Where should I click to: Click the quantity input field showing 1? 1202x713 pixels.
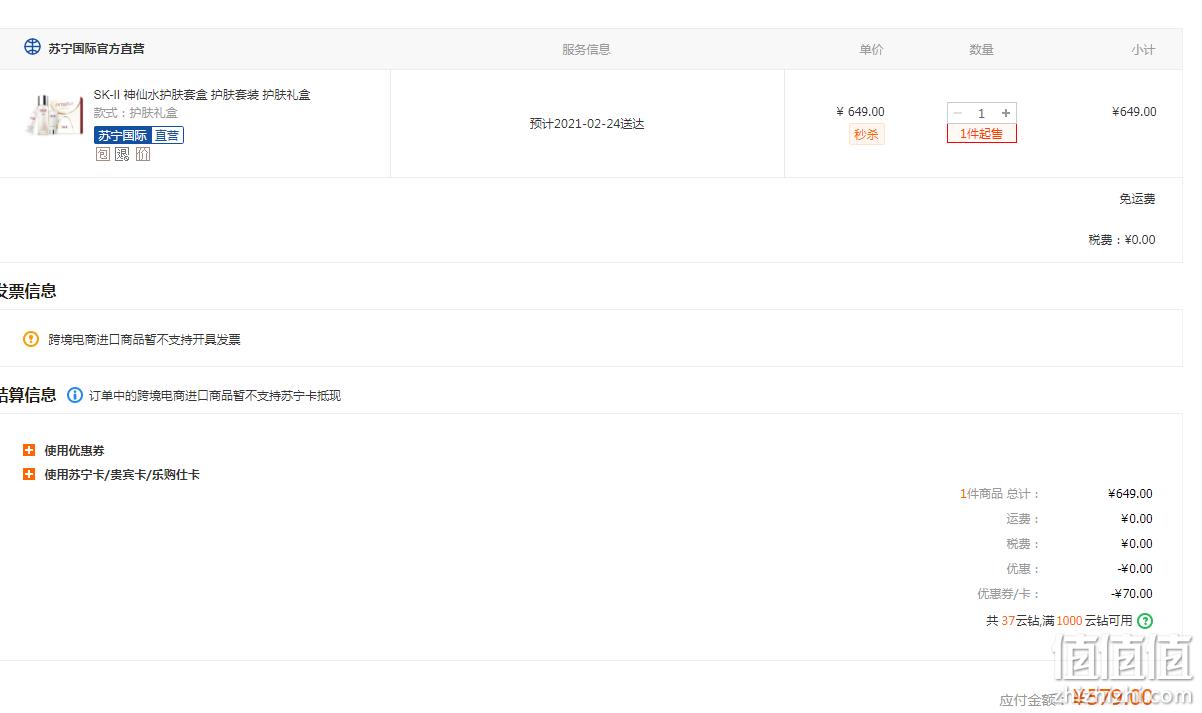(x=982, y=113)
